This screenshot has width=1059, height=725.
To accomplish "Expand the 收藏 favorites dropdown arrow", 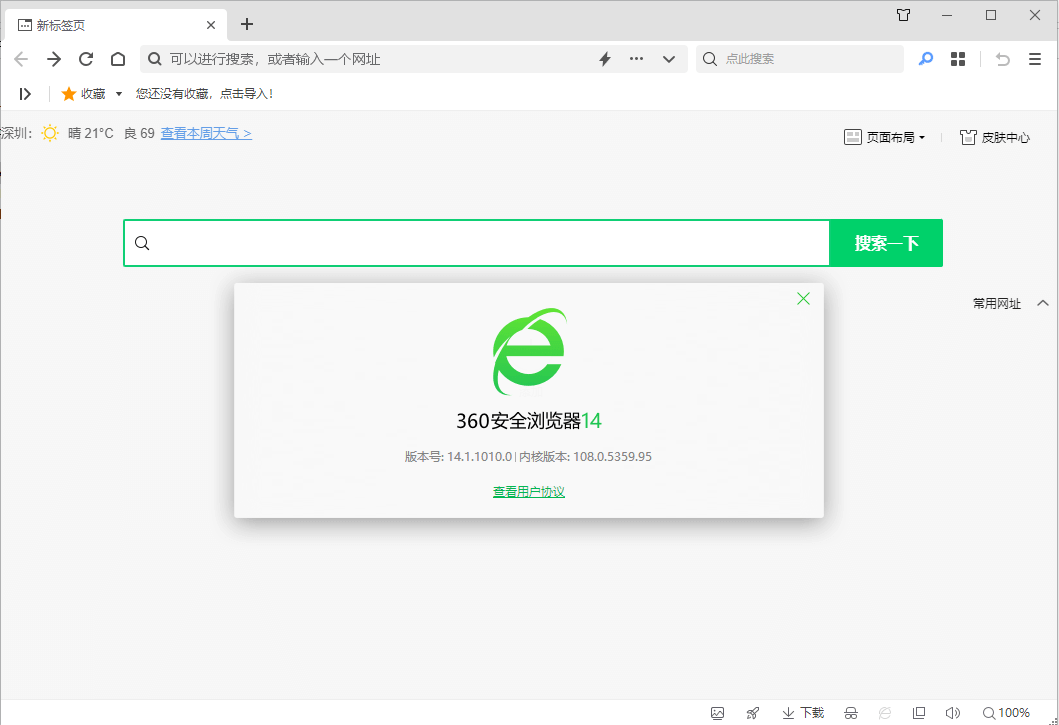I will [x=117, y=93].
